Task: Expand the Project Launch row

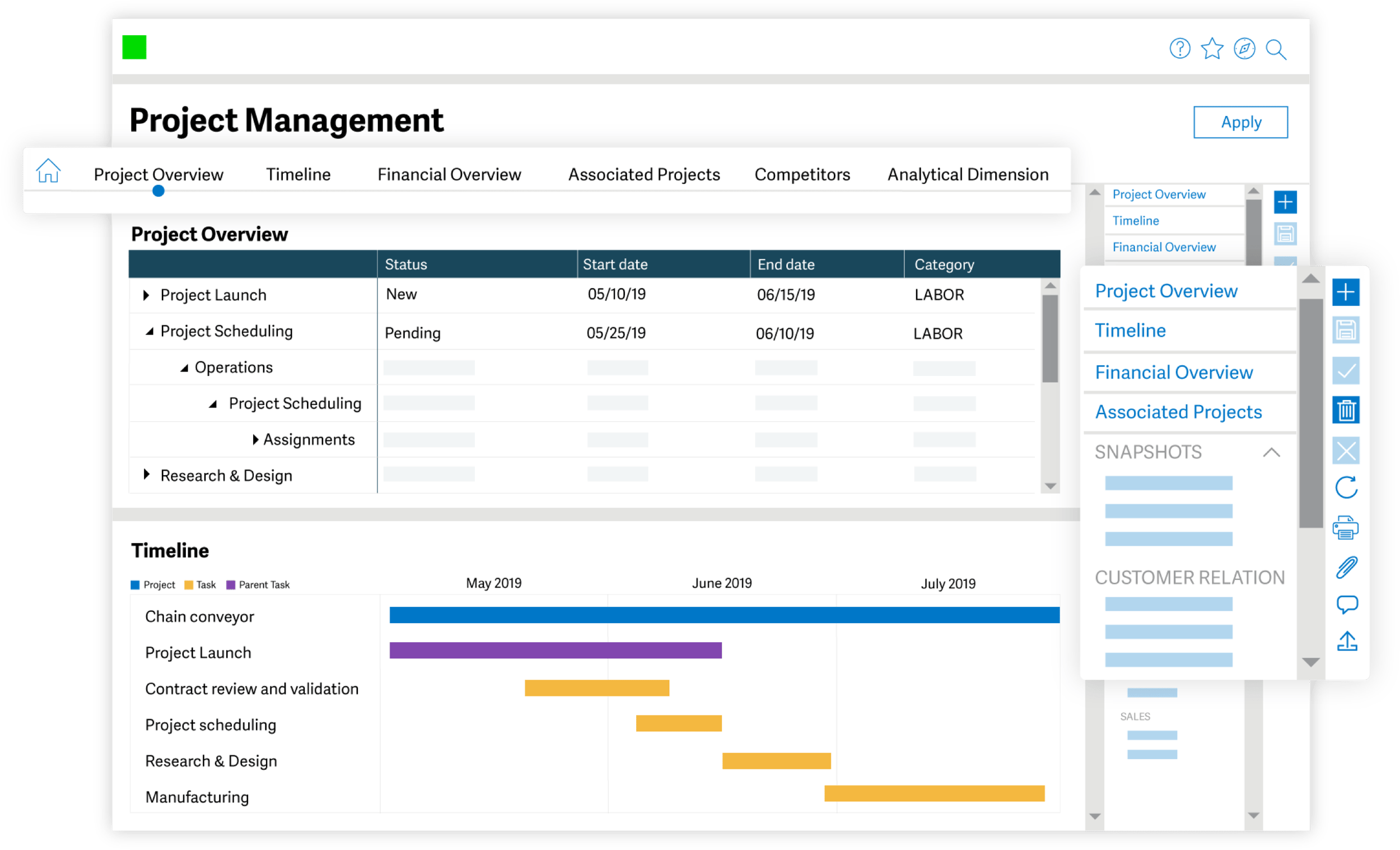Action: pyautogui.click(x=146, y=295)
